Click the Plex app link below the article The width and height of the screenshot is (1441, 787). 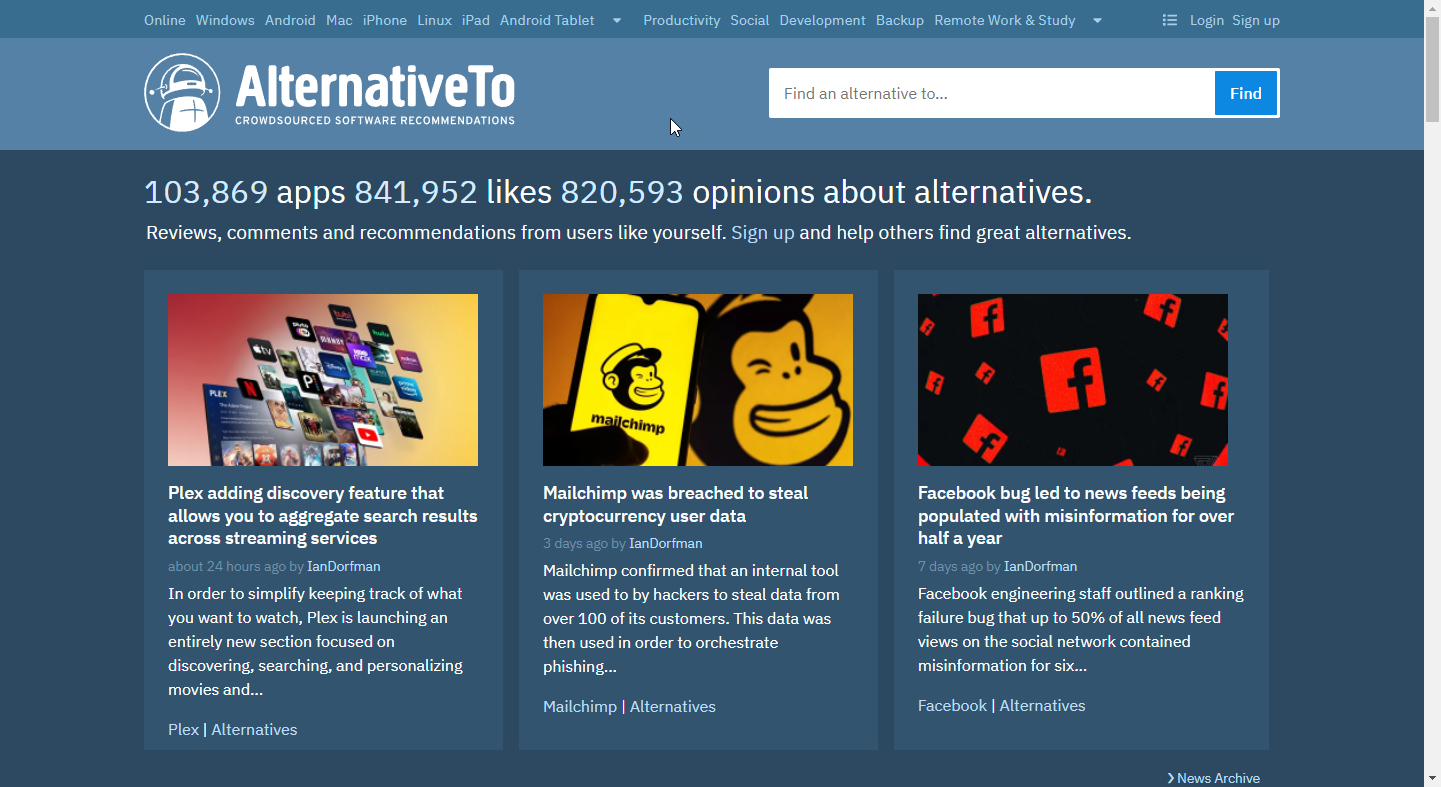point(184,730)
